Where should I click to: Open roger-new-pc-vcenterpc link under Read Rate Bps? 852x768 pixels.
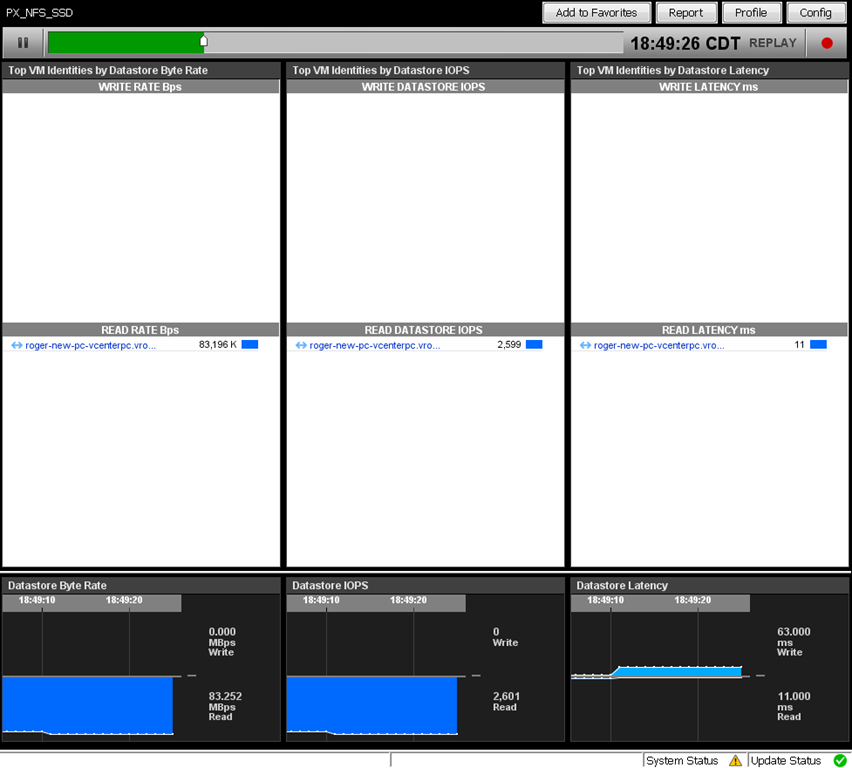click(90, 345)
